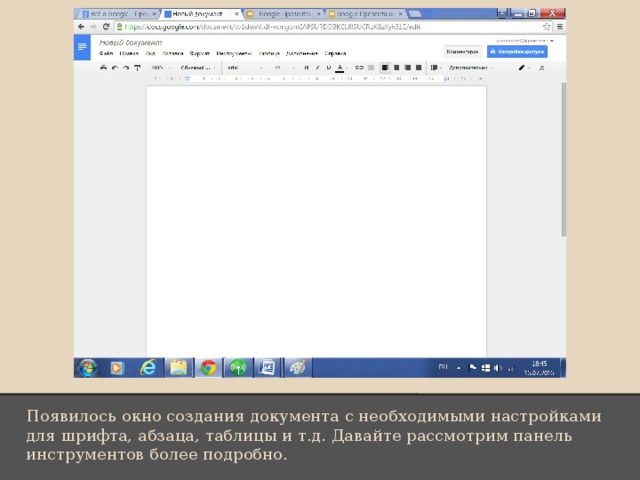Open the line spacing dropdown
This screenshot has width=640, height=480.
[436, 68]
